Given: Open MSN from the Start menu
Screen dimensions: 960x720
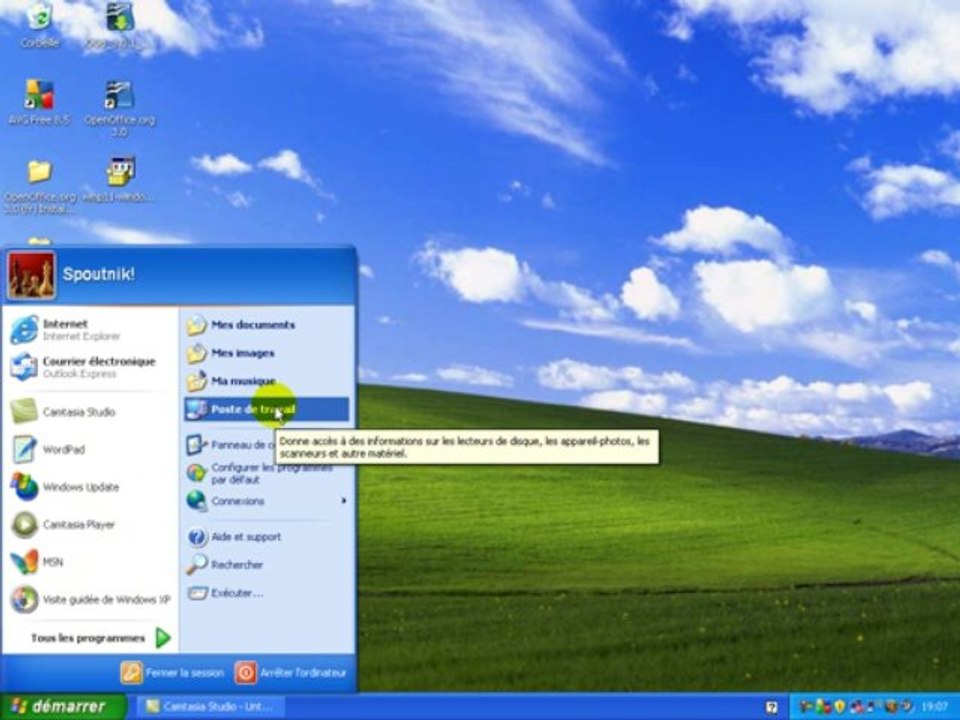Looking at the screenshot, I should [x=89, y=561].
